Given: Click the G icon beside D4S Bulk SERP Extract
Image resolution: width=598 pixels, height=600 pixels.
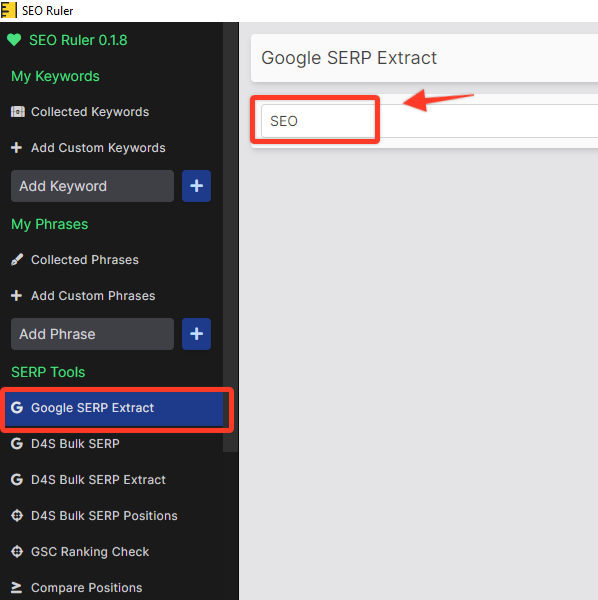Looking at the screenshot, I should 17,480.
